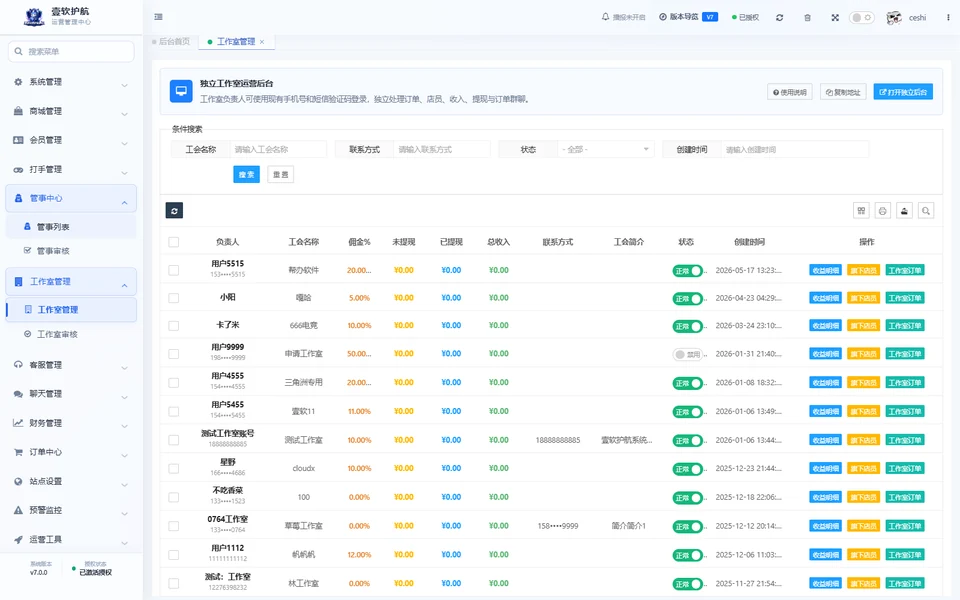Click 收益明细 for 用户5515 row
This screenshot has width=960, height=600.
pos(825,270)
